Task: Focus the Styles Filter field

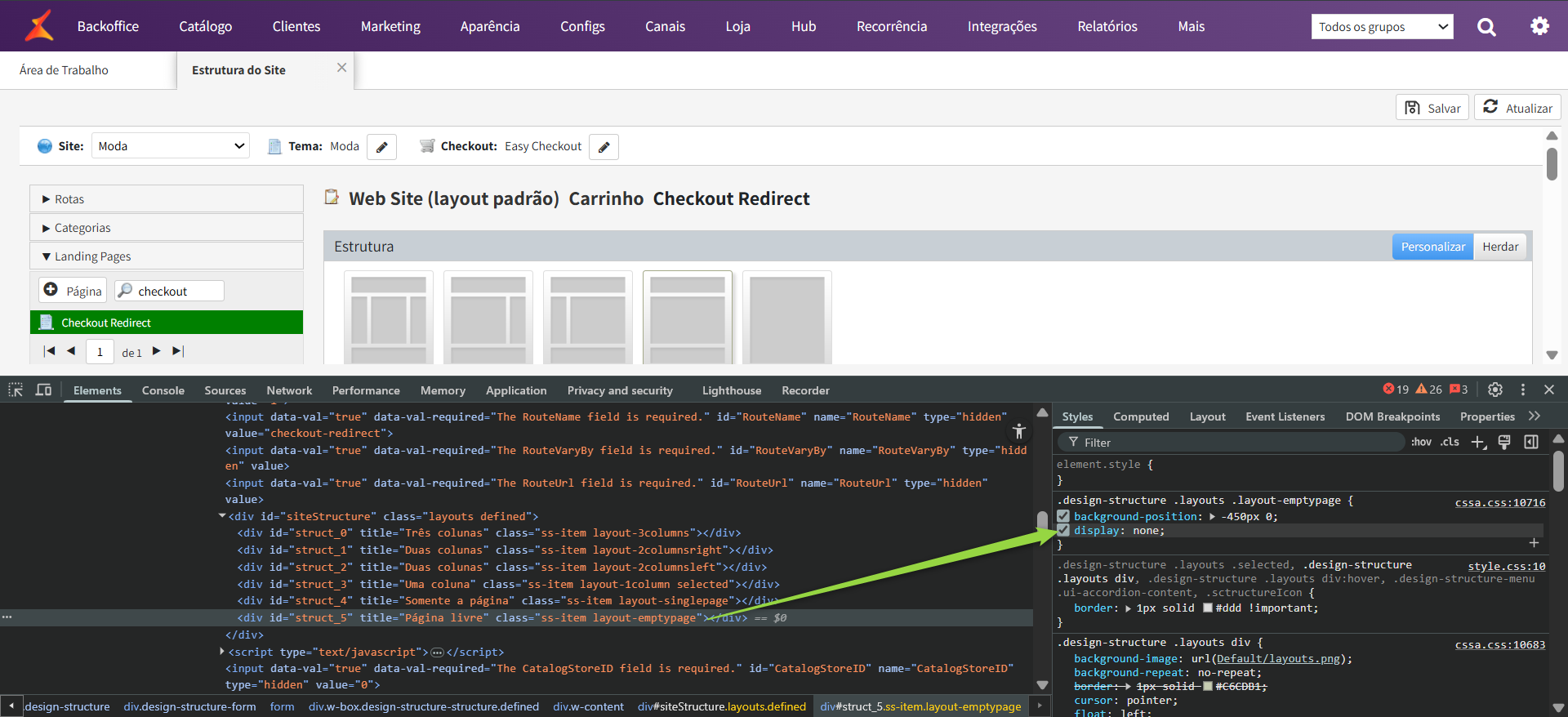Action: (x=1232, y=442)
